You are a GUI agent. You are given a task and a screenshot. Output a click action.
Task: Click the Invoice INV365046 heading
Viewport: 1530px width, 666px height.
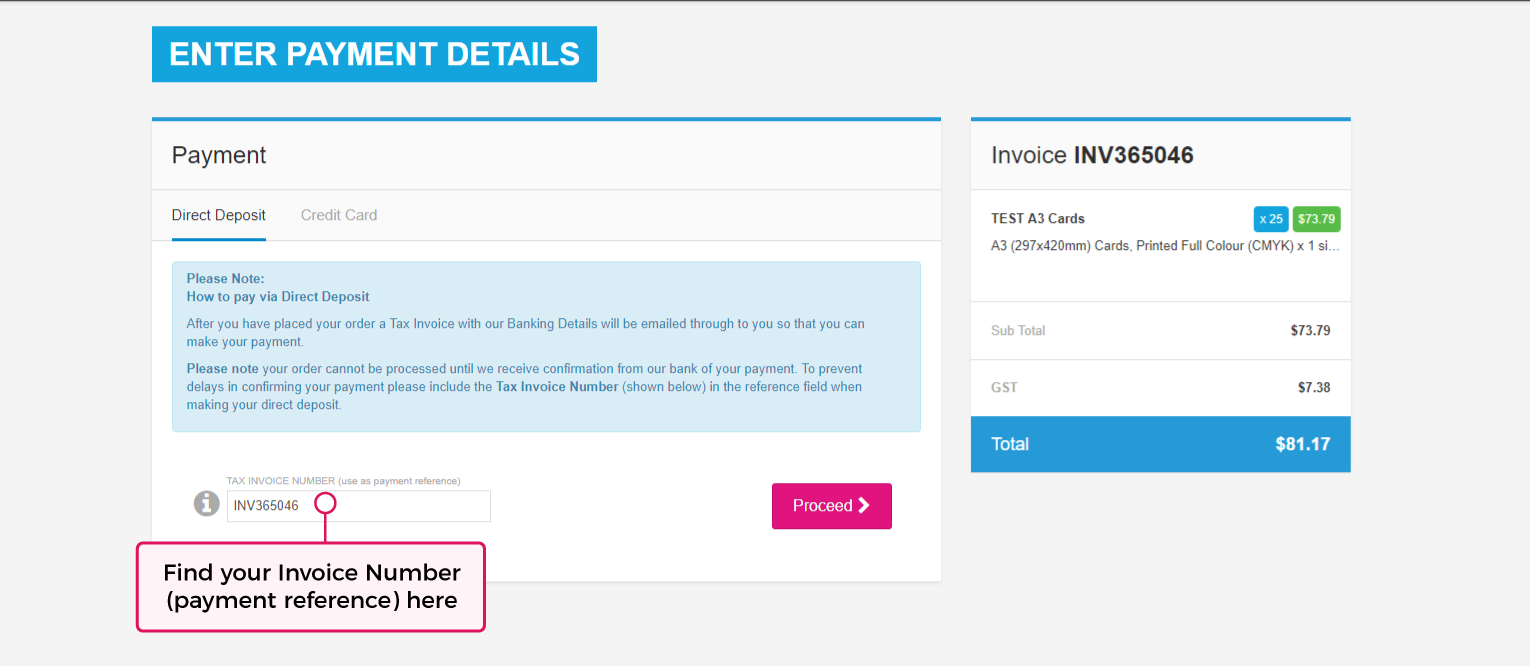pyautogui.click(x=1092, y=155)
